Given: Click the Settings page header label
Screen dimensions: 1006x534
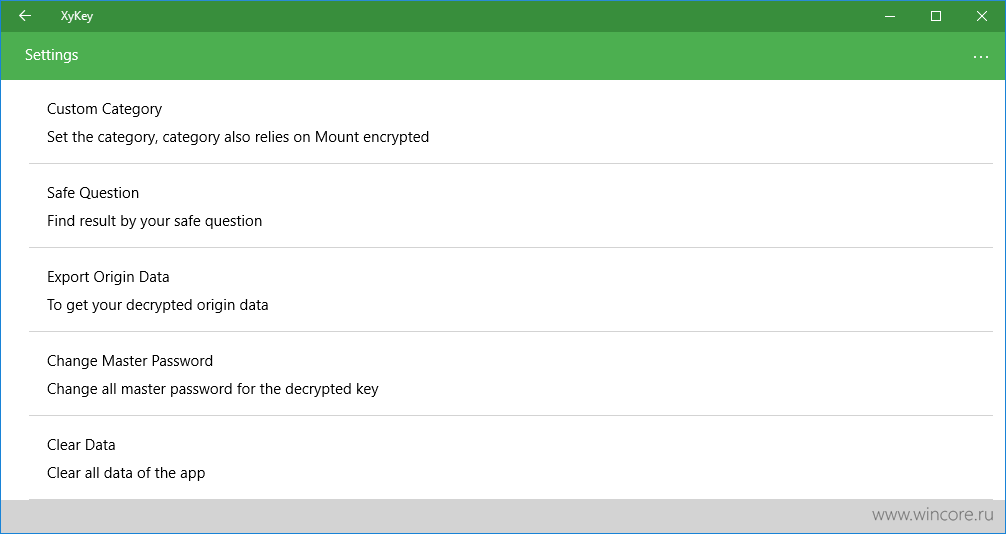Looking at the screenshot, I should [x=52, y=55].
